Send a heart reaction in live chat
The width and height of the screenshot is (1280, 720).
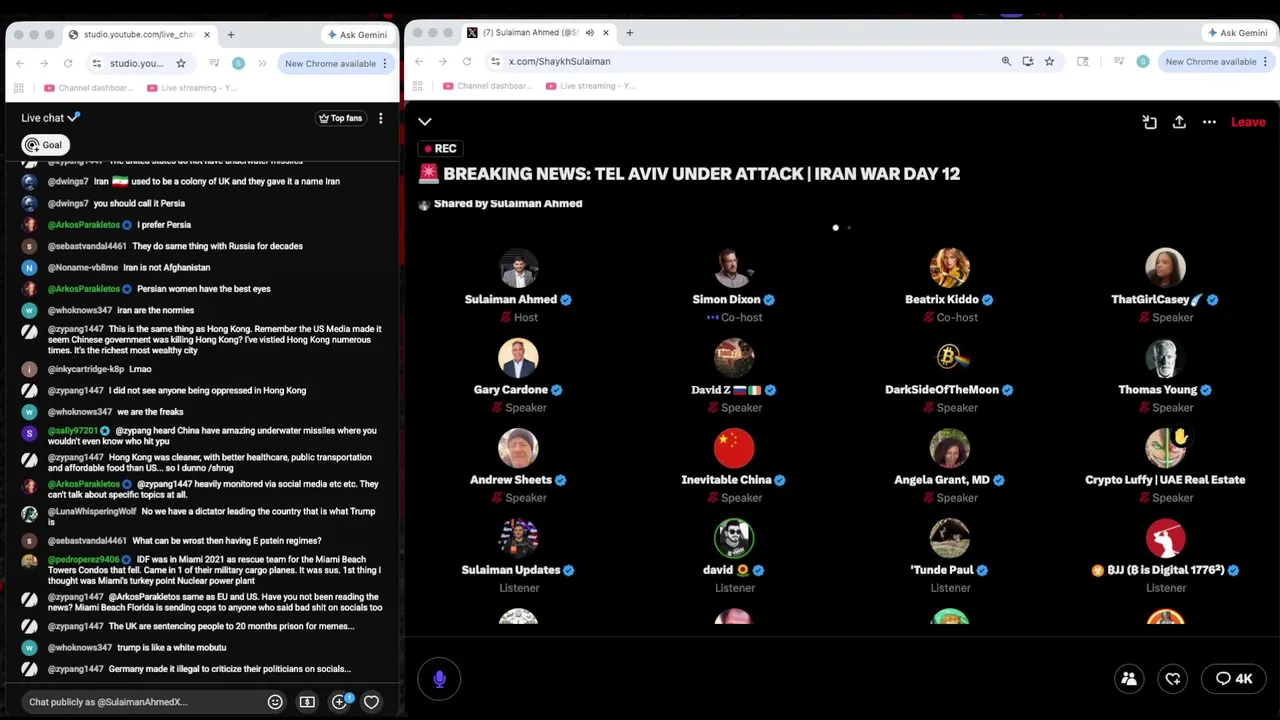pos(371,702)
